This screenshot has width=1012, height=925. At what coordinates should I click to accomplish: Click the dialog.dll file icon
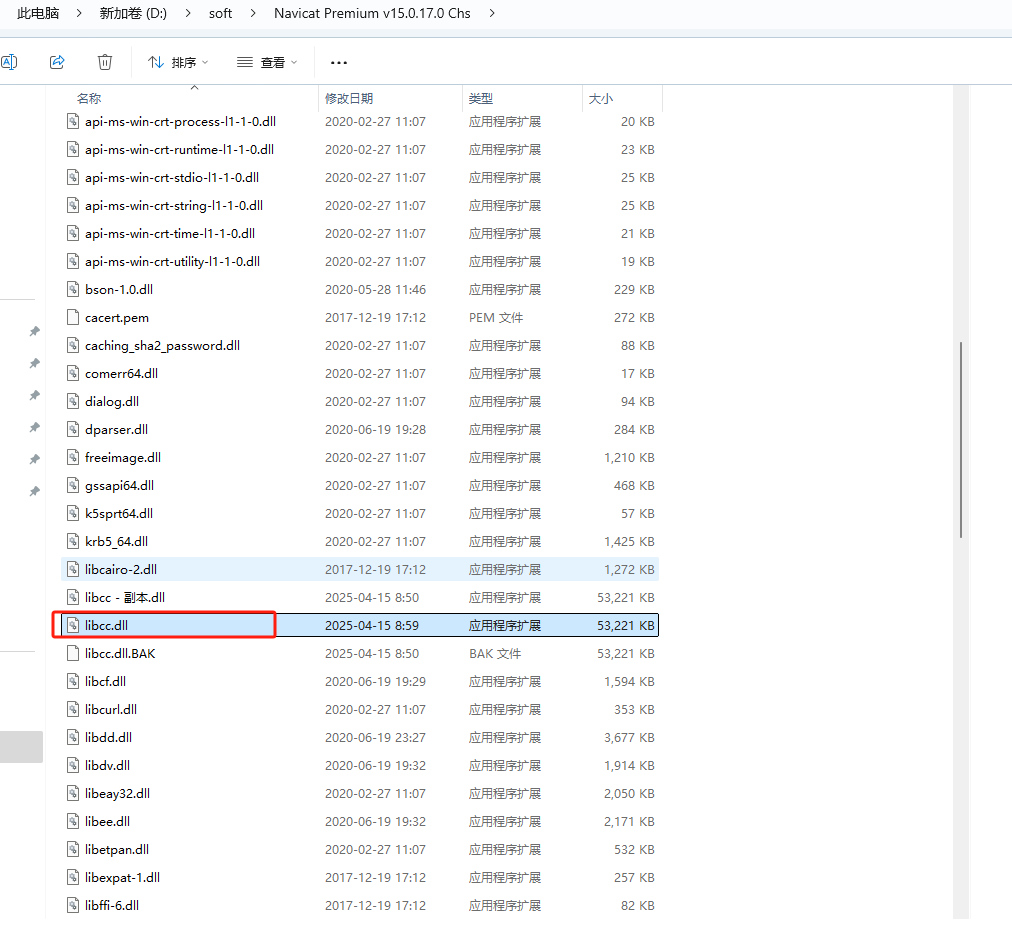click(72, 401)
